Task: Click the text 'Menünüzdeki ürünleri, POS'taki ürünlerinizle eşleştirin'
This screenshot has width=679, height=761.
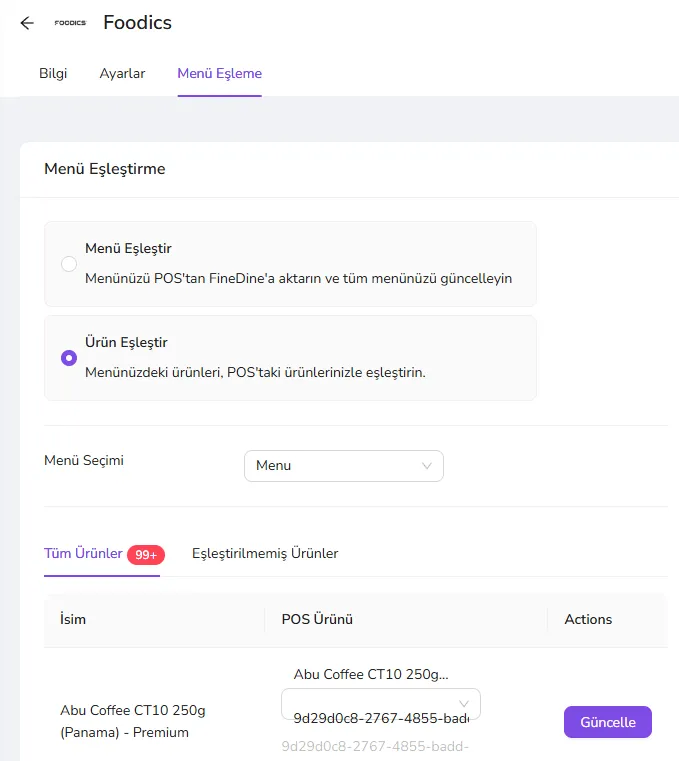Action: 255,373
